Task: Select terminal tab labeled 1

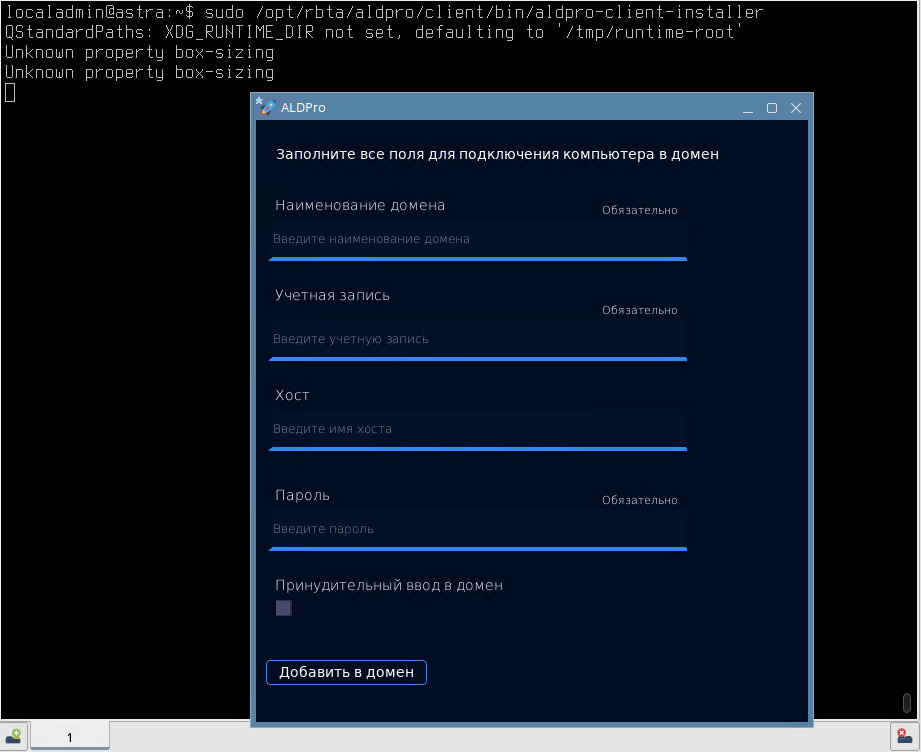Action: (x=70, y=737)
